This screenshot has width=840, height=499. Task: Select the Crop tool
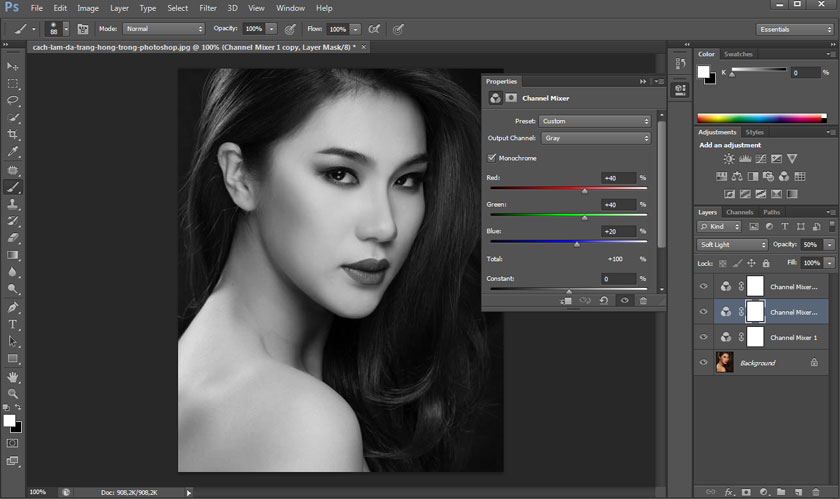click(13, 134)
